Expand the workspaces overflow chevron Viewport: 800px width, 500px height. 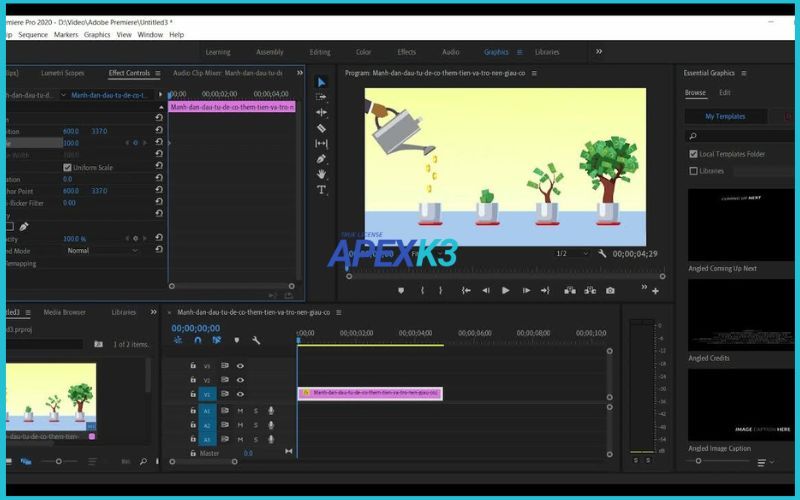tap(598, 52)
